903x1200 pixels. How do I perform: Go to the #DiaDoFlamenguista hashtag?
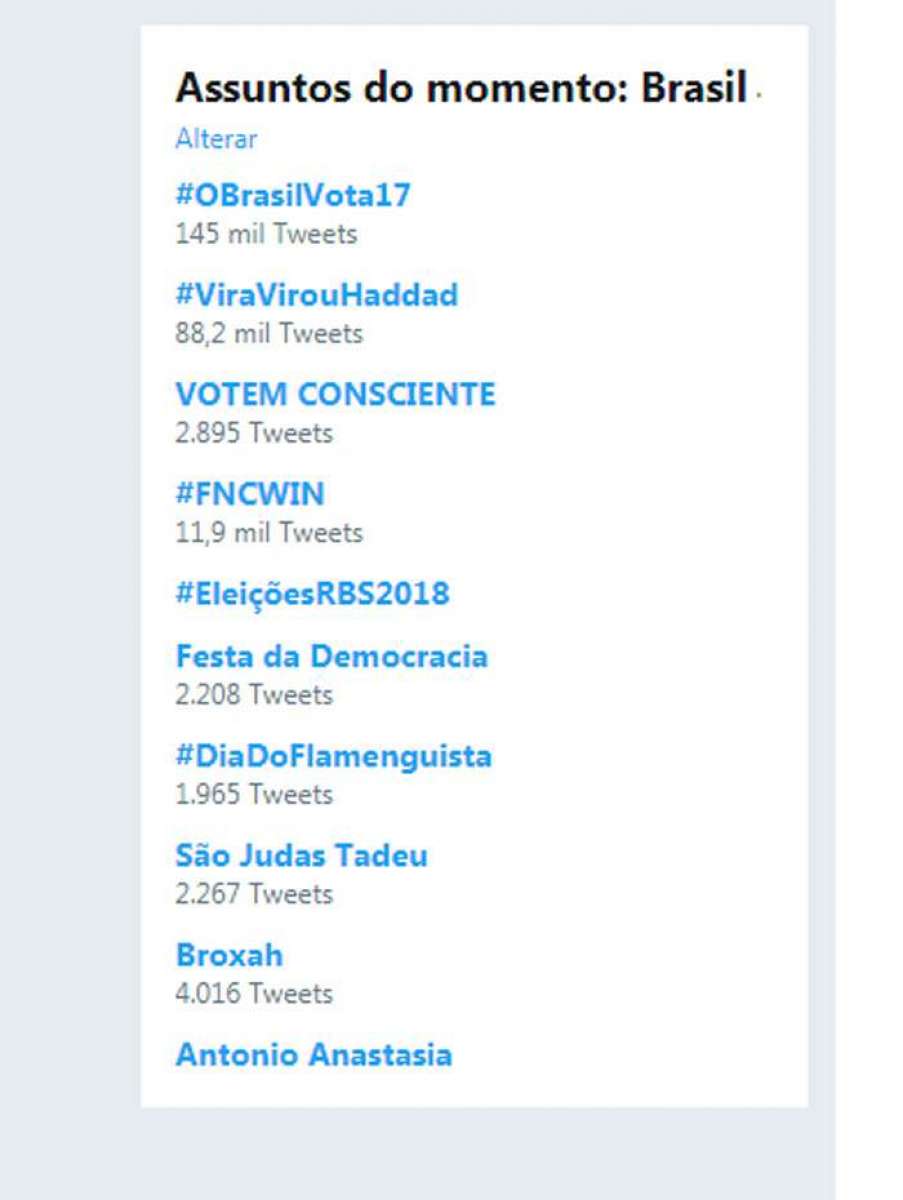point(334,756)
